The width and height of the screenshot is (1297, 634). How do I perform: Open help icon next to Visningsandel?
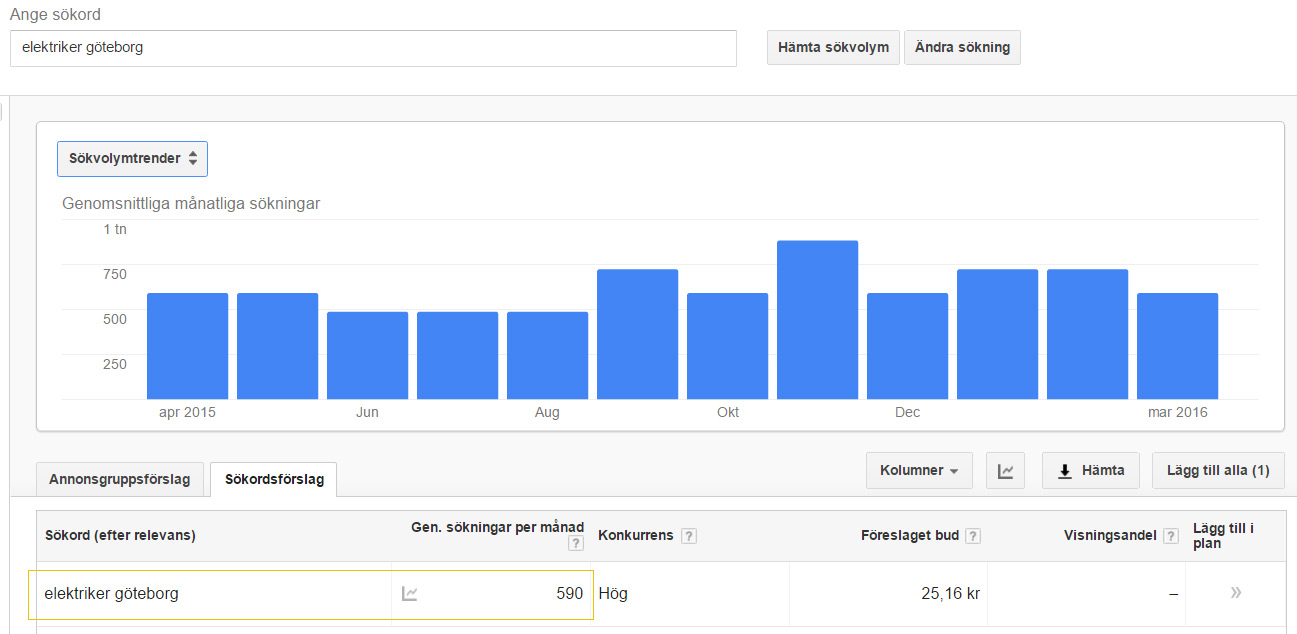(x=1171, y=536)
